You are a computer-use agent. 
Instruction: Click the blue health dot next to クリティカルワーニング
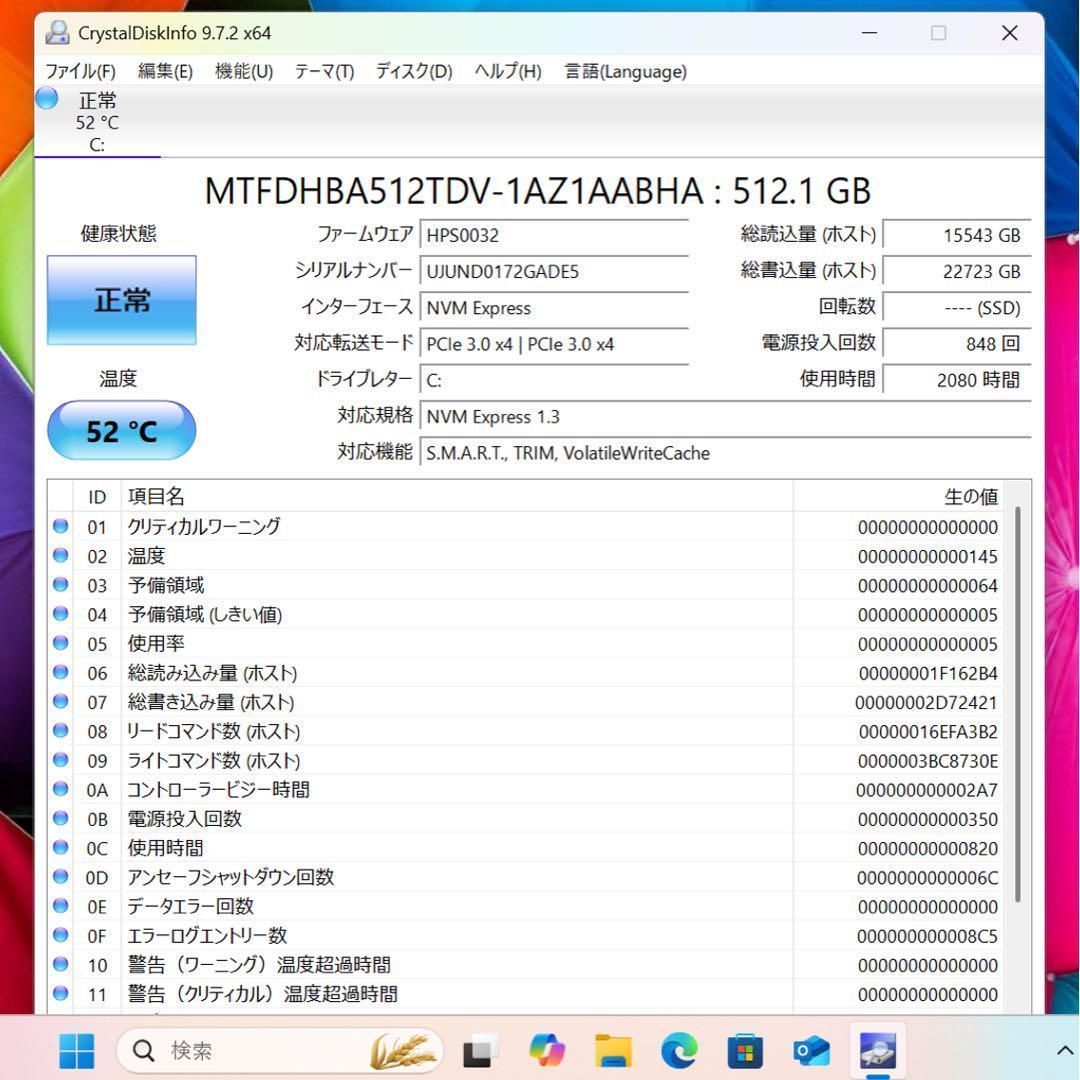click(x=60, y=526)
